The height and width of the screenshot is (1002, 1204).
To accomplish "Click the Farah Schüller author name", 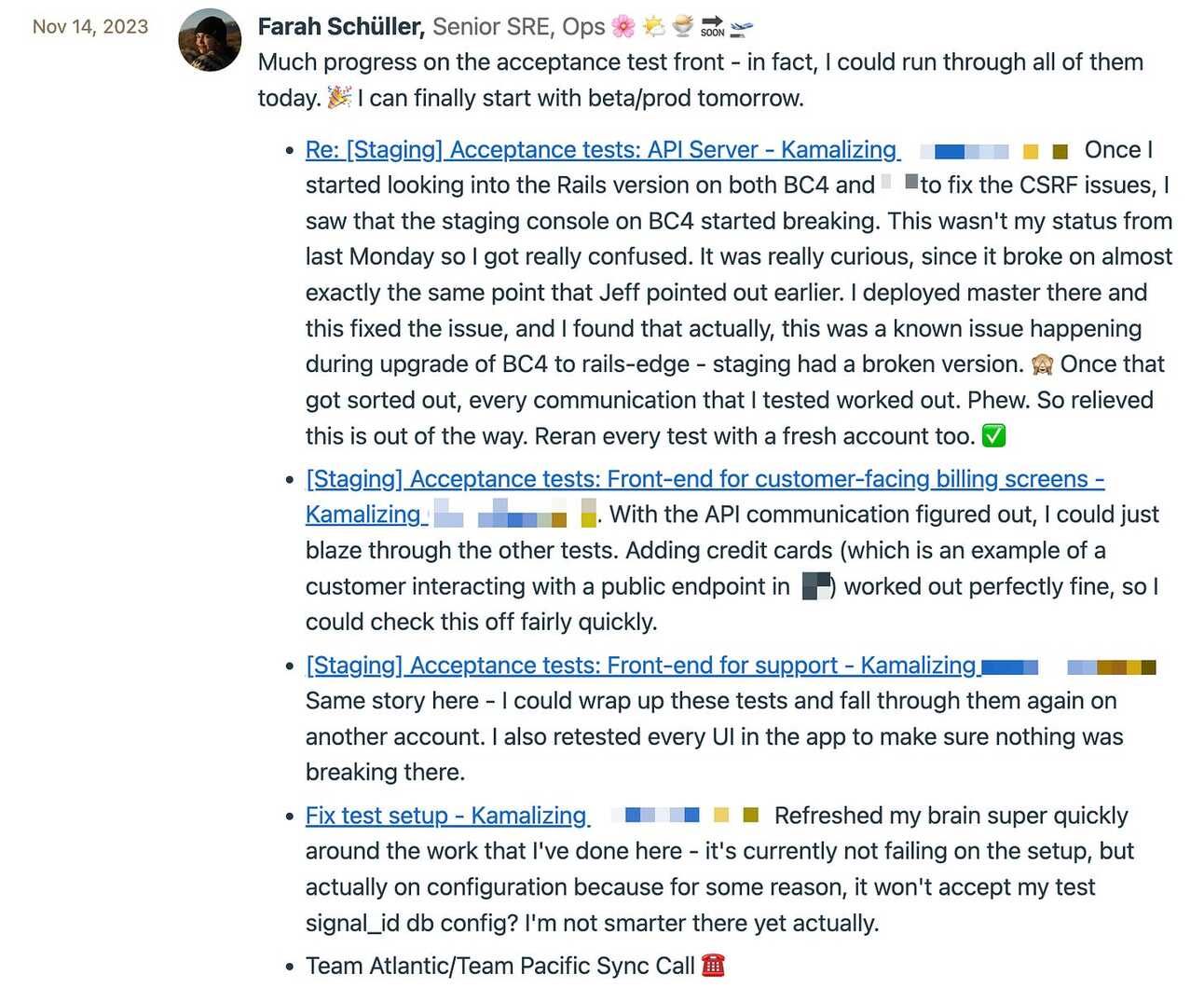I will pyautogui.click(x=341, y=27).
